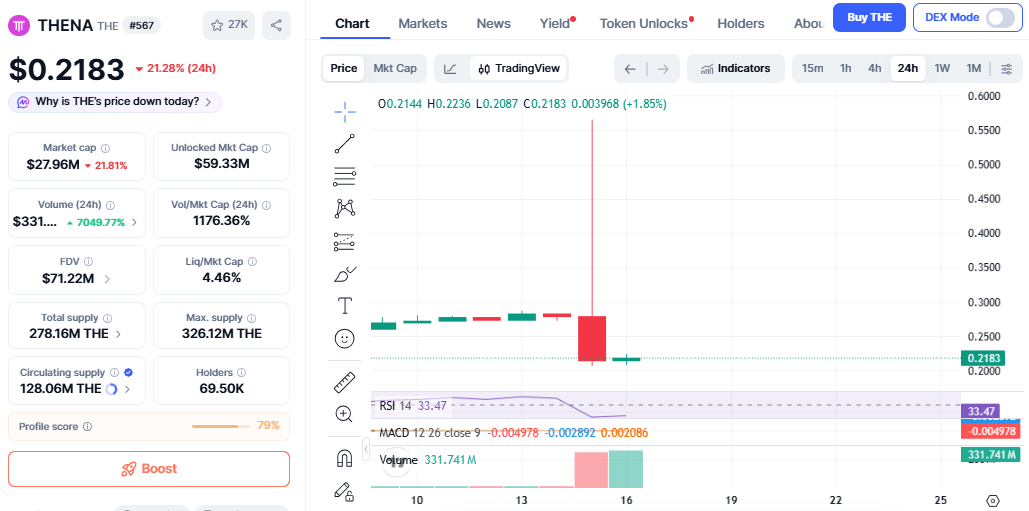Switch to TradingView chart mode
The height and width of the screenshot is (511, 1029).
[519, 68]
